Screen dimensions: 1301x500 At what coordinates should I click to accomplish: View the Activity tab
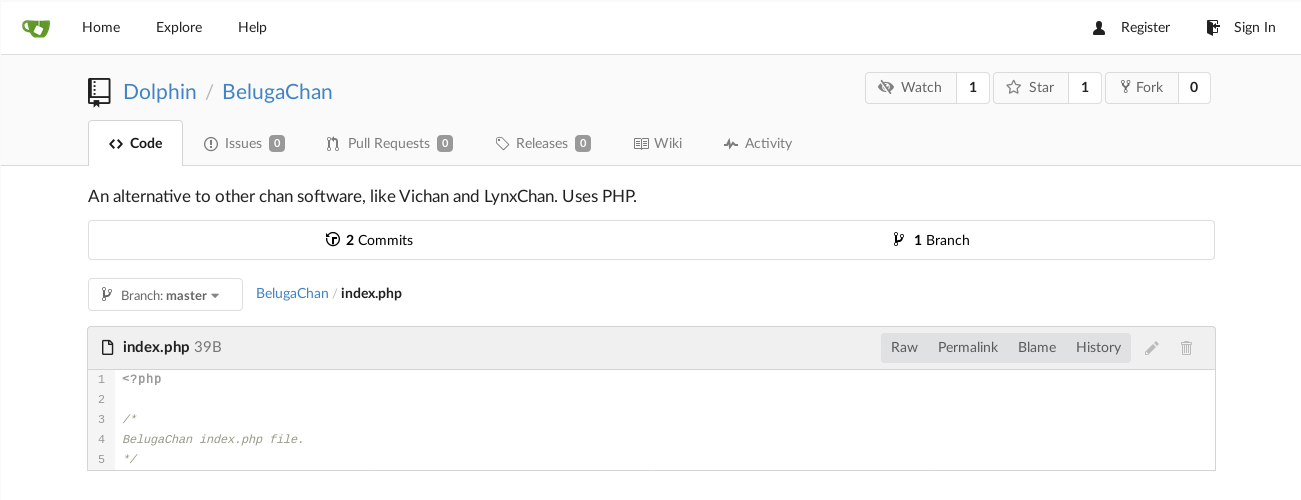[757, 143]
